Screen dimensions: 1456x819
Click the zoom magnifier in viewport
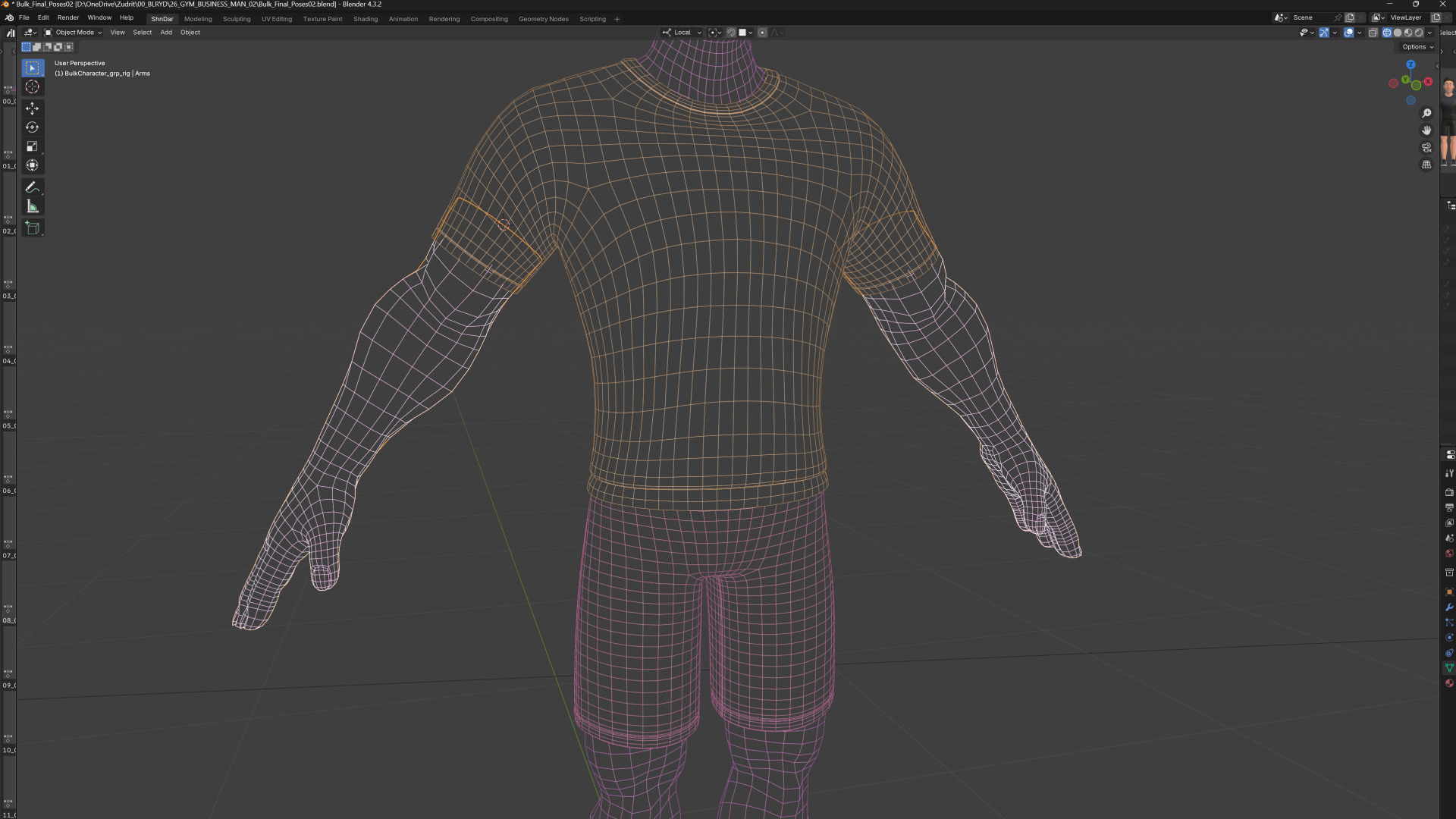point(1426,114)
